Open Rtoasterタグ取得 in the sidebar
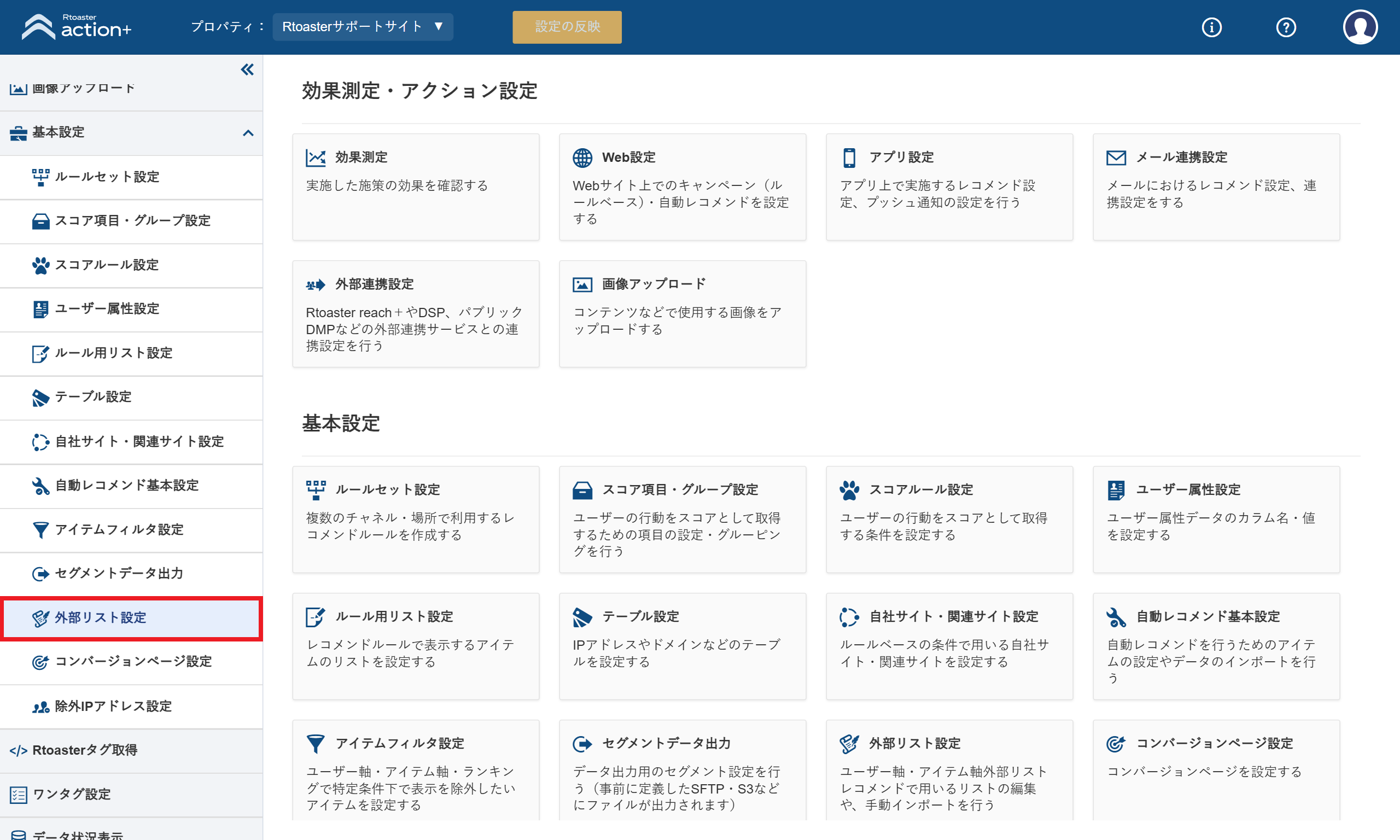The image size is (1400, 840). 131,750
